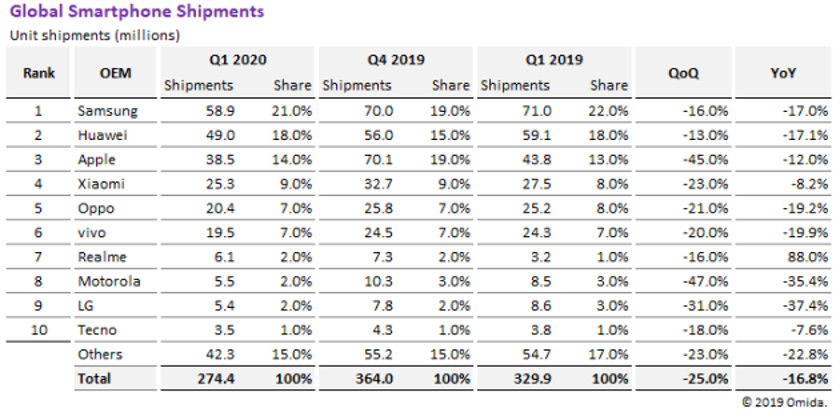The height and width of the screenshot is (420, 840).
Task: Click the Xiaomi row name
Action: click(x=101, y=184)
